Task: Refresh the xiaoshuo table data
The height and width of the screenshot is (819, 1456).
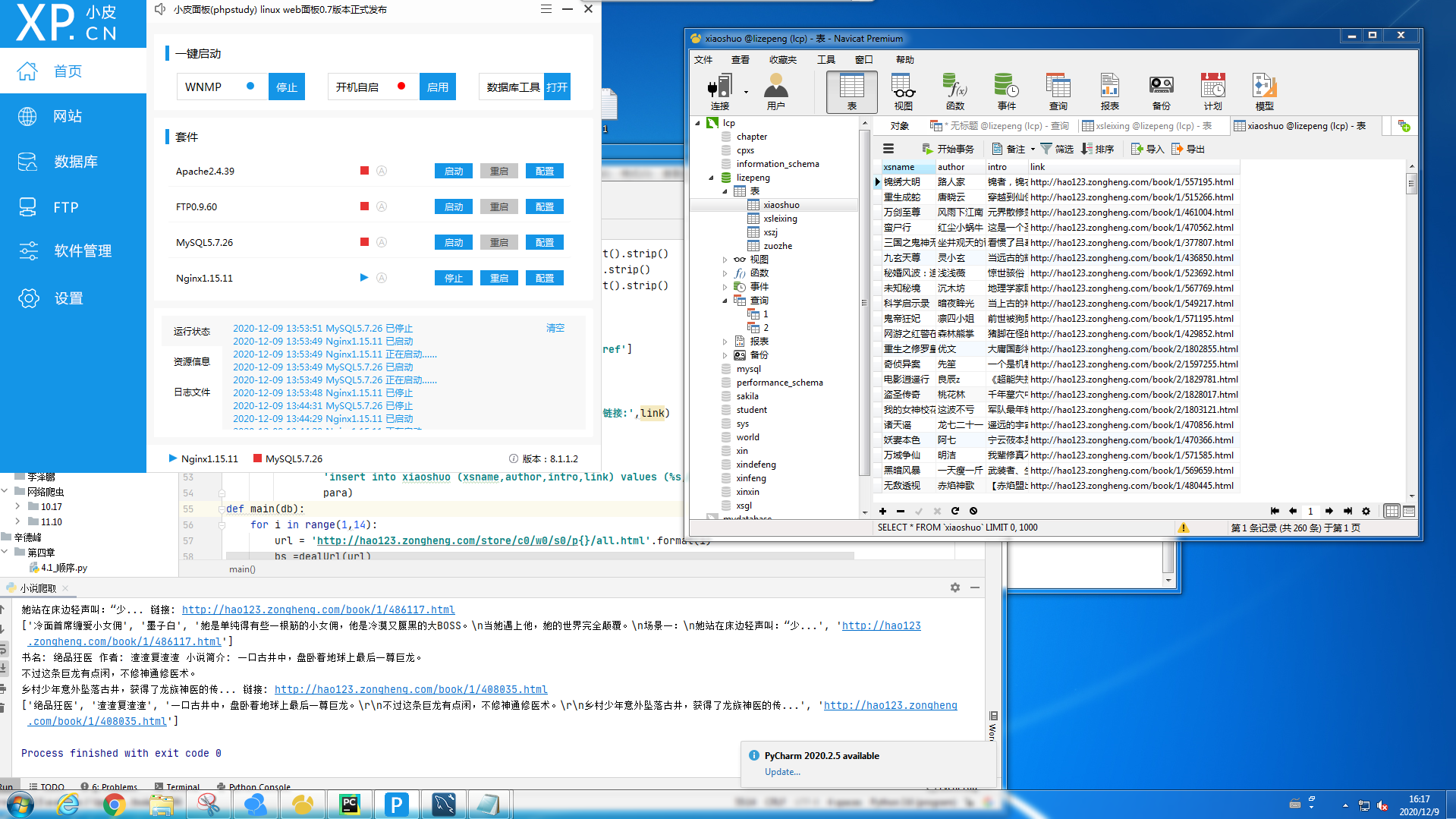Action: (955, 511)
